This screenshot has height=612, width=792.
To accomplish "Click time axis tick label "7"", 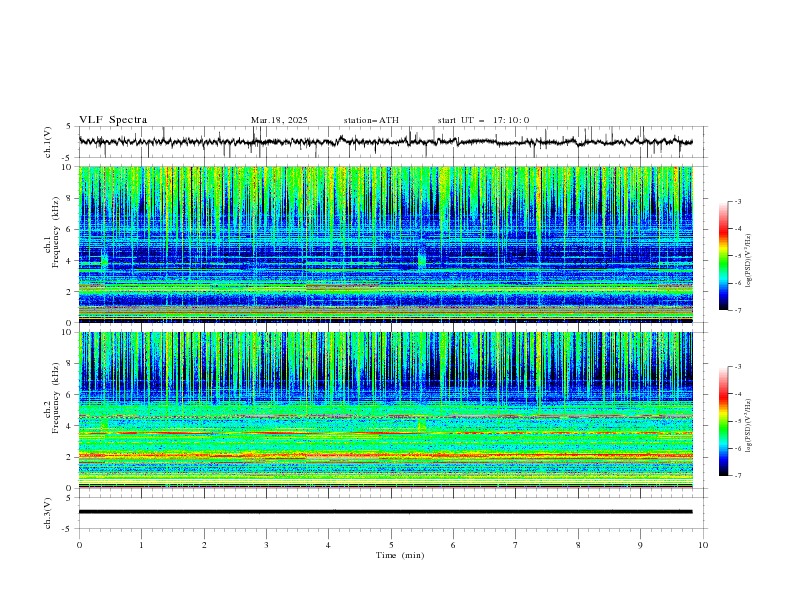I will pyautogui.click(x=516, y=545).
